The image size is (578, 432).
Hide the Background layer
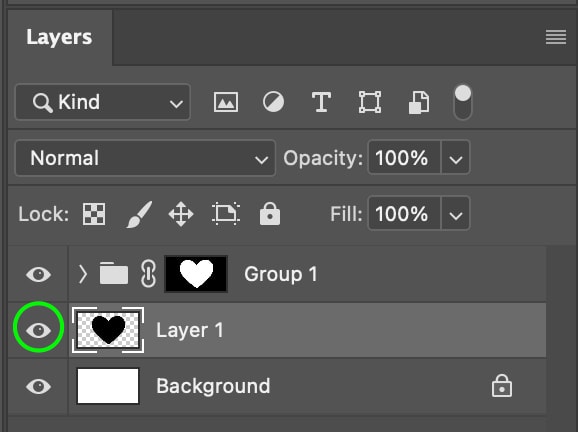coord(38,386)
